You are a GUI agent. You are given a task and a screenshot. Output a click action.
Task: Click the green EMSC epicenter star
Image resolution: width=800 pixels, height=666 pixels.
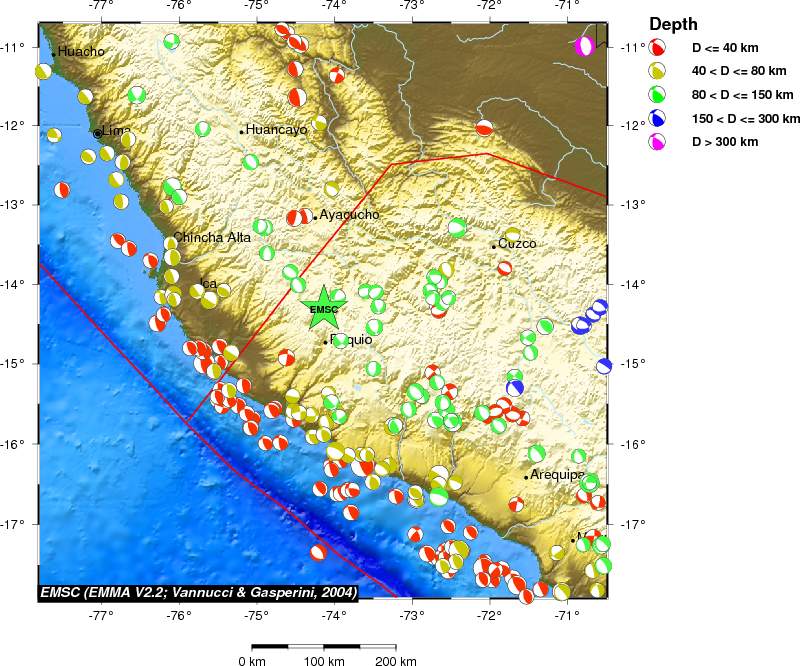coord(323,306)
